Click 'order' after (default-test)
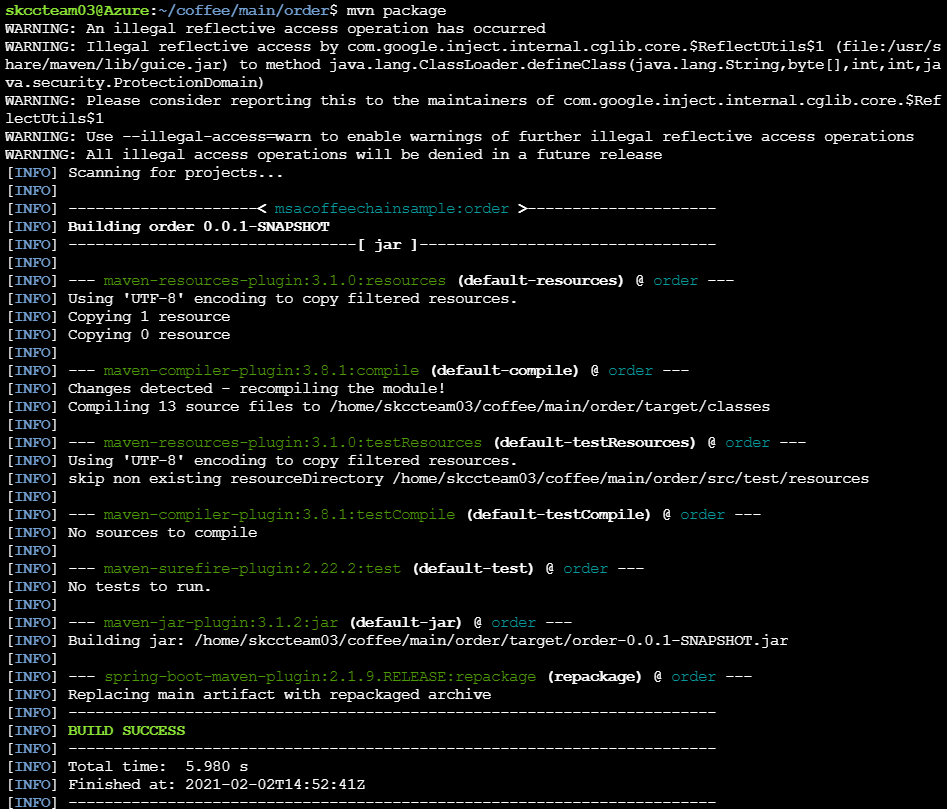The width and height of the screenshot is (947, 809). coord(586,569)
